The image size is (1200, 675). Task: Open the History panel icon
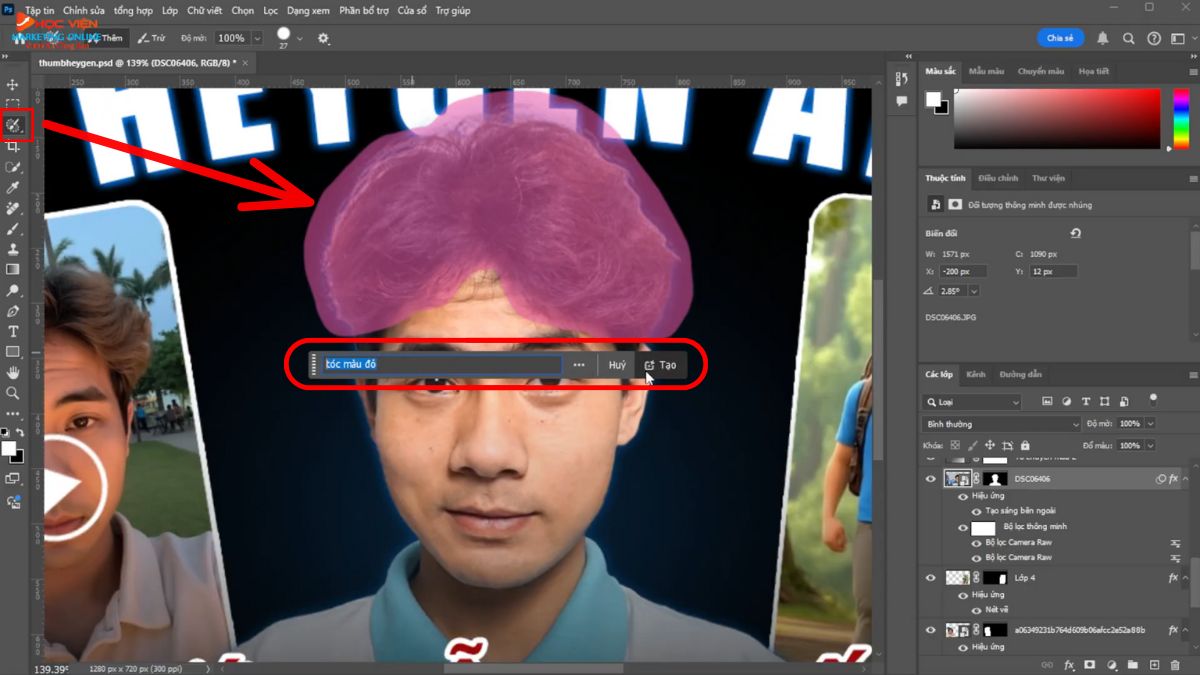[902, 77]
